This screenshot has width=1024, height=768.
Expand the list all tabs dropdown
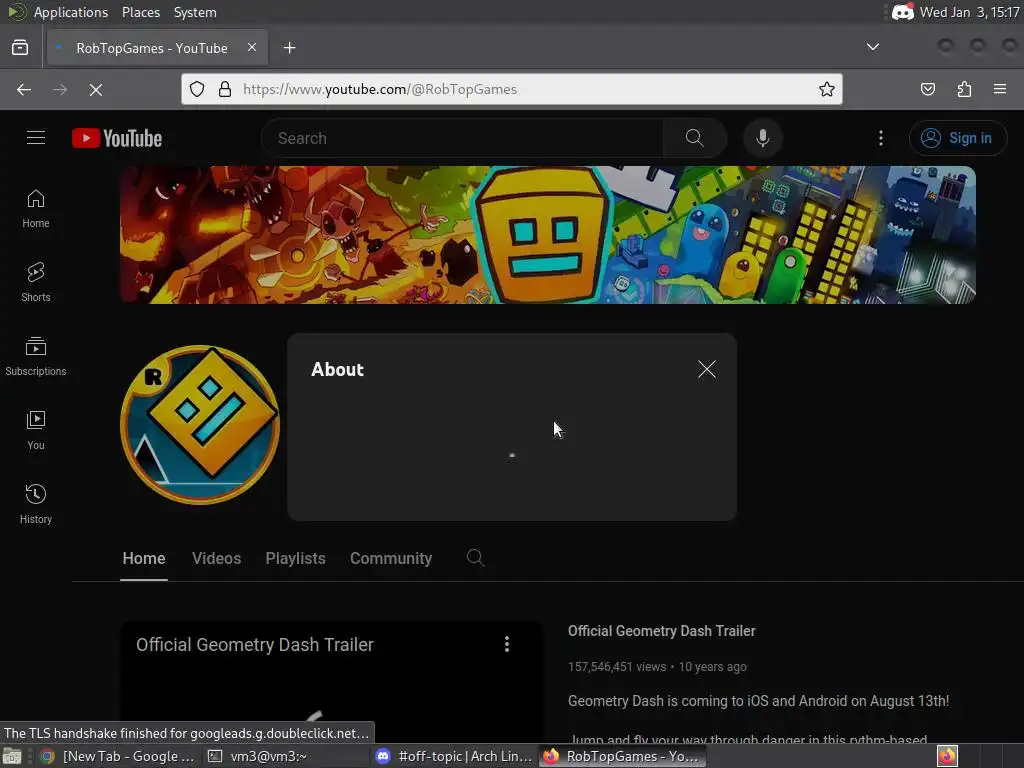pyautogui.click(x=872, y=47)
